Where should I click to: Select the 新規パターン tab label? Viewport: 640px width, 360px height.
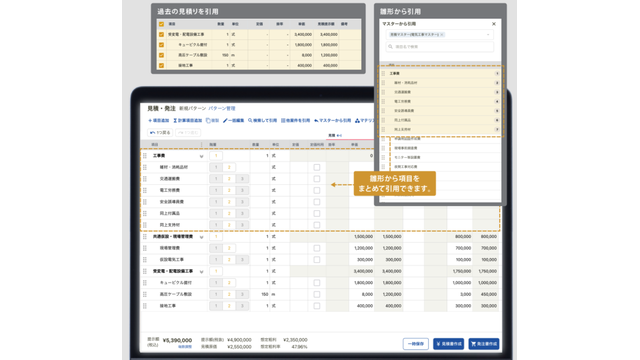193,109
